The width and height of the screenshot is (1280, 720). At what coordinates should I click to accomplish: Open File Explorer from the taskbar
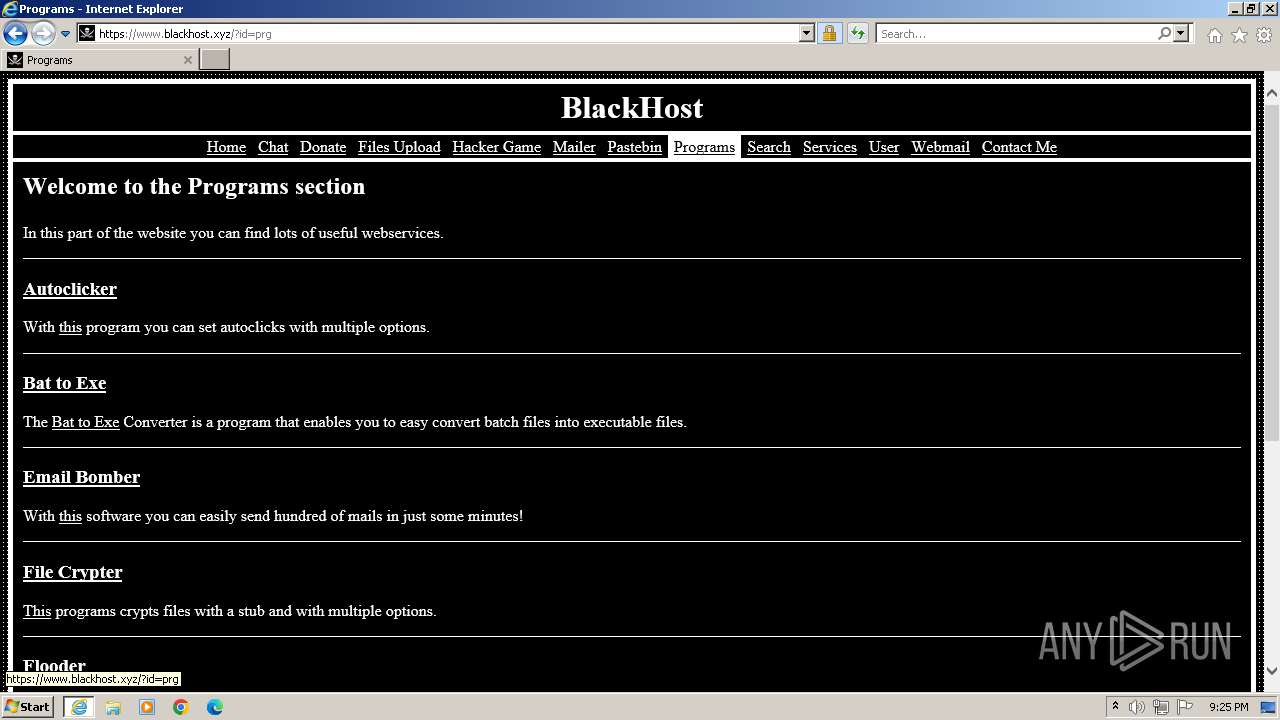[113, 707]
